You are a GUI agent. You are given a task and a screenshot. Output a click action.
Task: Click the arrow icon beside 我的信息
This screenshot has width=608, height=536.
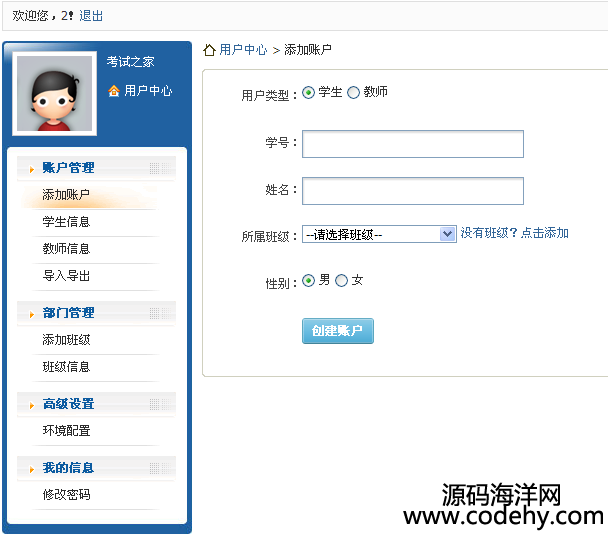coord(32,469)
